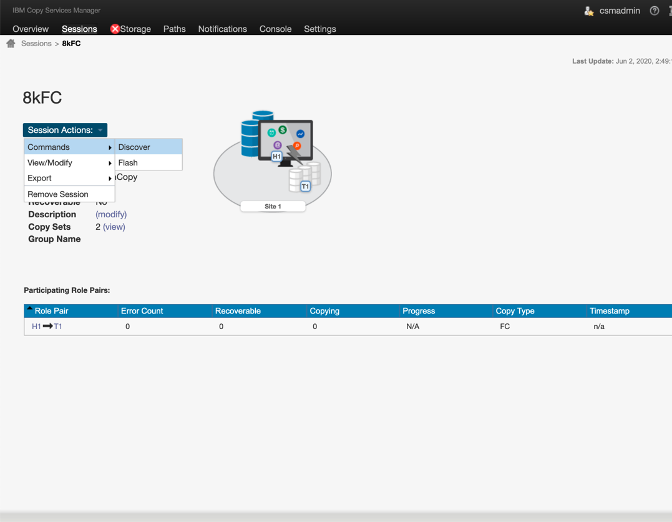Click the n/a timestamp cell
The height and width of the screenshot is (522, 672).
click(x=599, y=326)
